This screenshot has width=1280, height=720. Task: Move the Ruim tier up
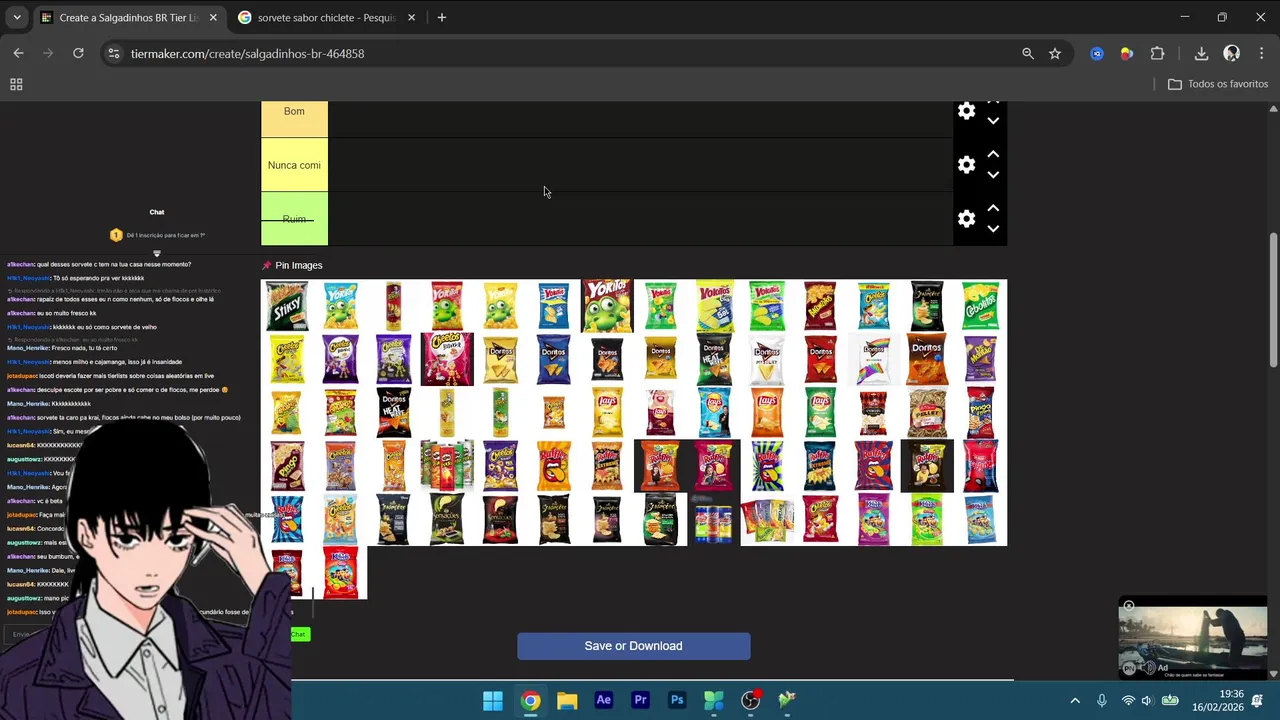tap(993, 208)
